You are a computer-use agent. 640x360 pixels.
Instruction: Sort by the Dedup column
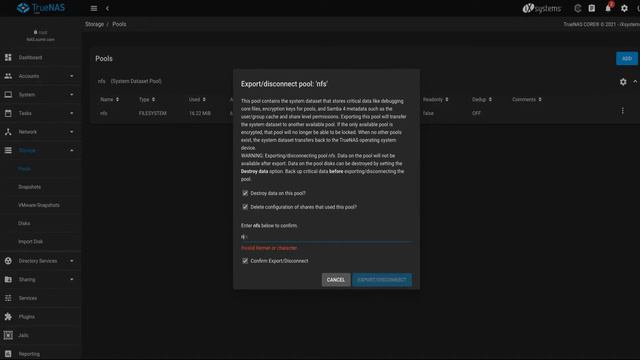pyautogui.click(x=482, y=100)
